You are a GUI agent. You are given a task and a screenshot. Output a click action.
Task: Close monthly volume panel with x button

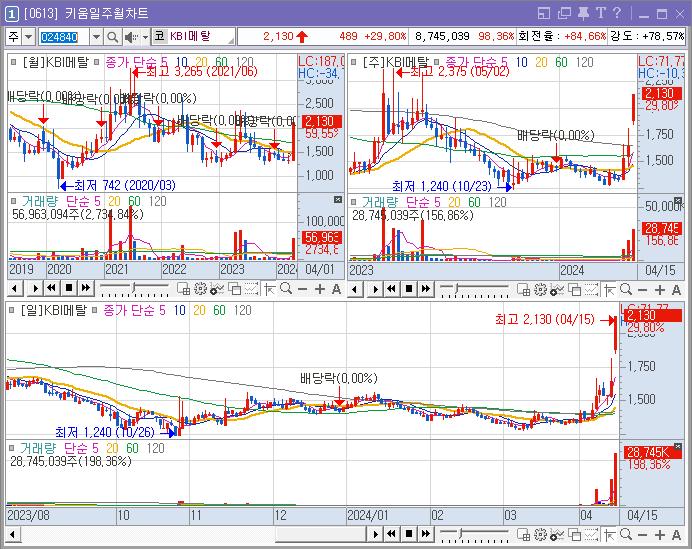pos(338,200)
